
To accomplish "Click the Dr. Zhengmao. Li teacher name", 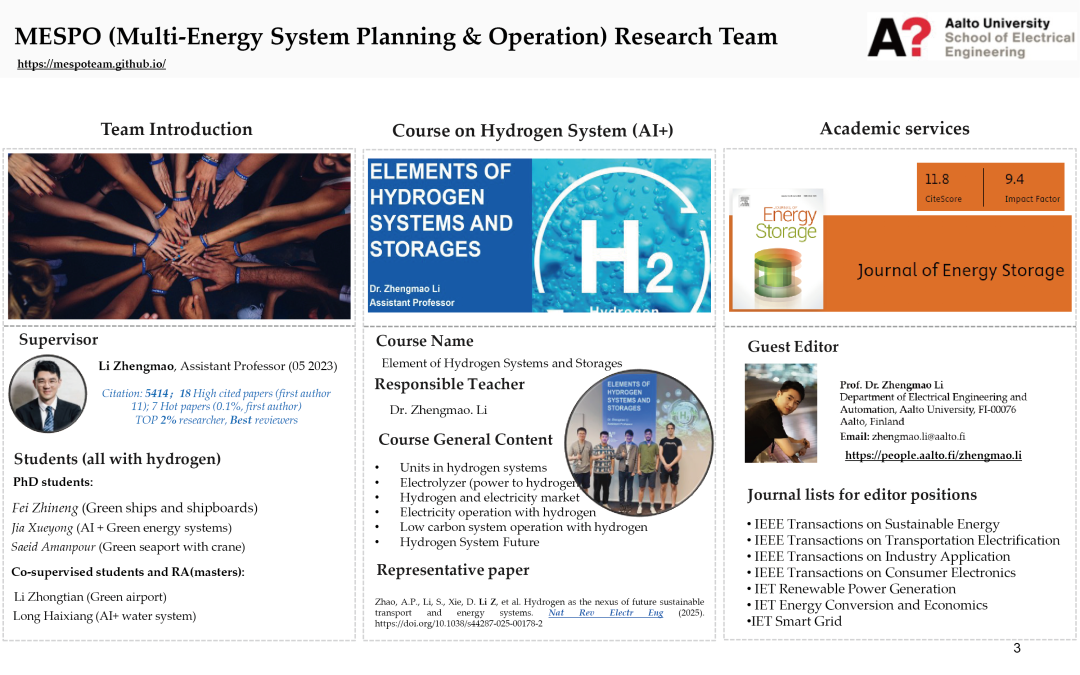I will tap(438, 411).
